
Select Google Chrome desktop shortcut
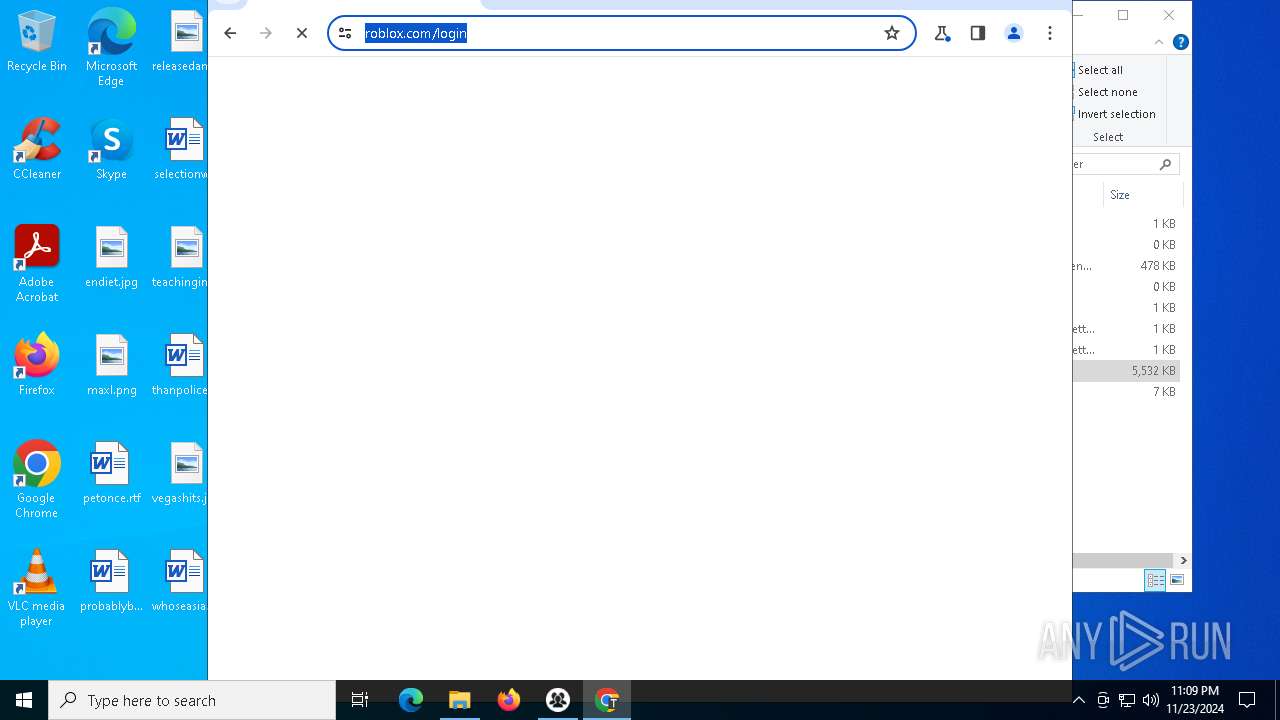(37, 480)
